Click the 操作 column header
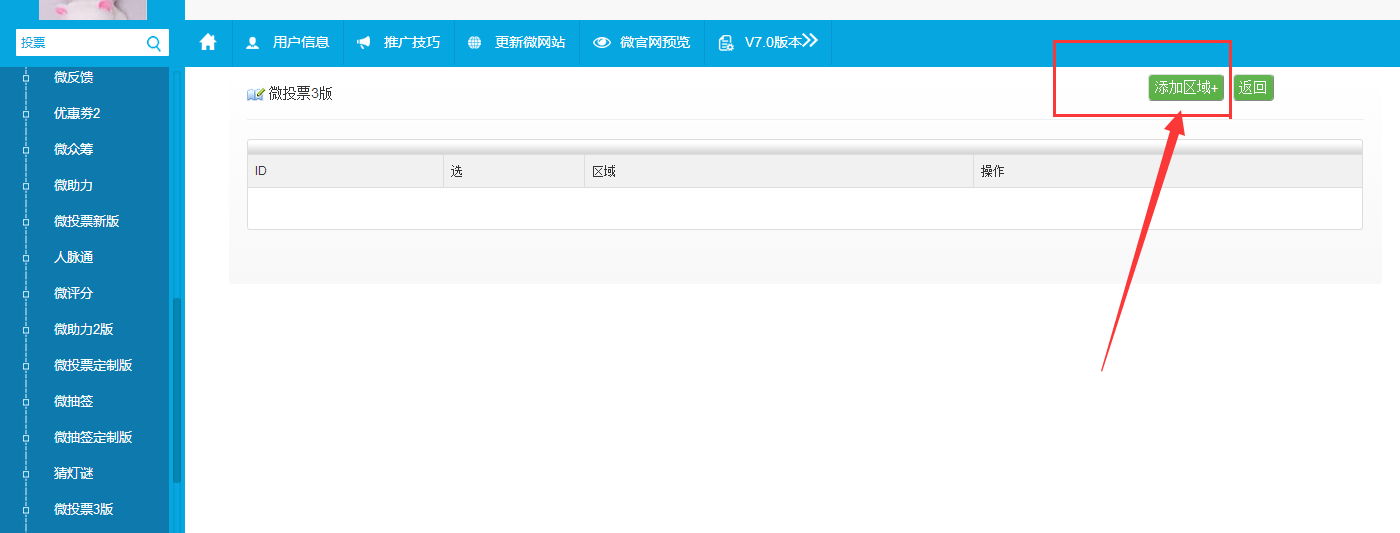The width and height of the screenshot is (1400, 533). click(x=1168, y=171)
